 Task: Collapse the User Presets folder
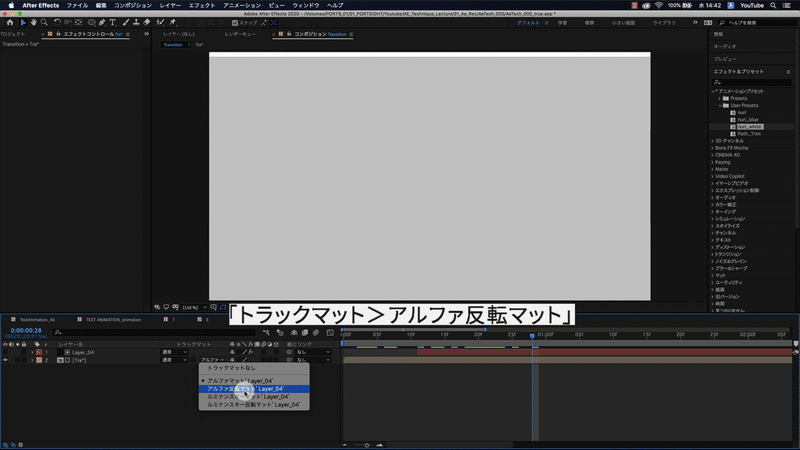pos(720,106)
